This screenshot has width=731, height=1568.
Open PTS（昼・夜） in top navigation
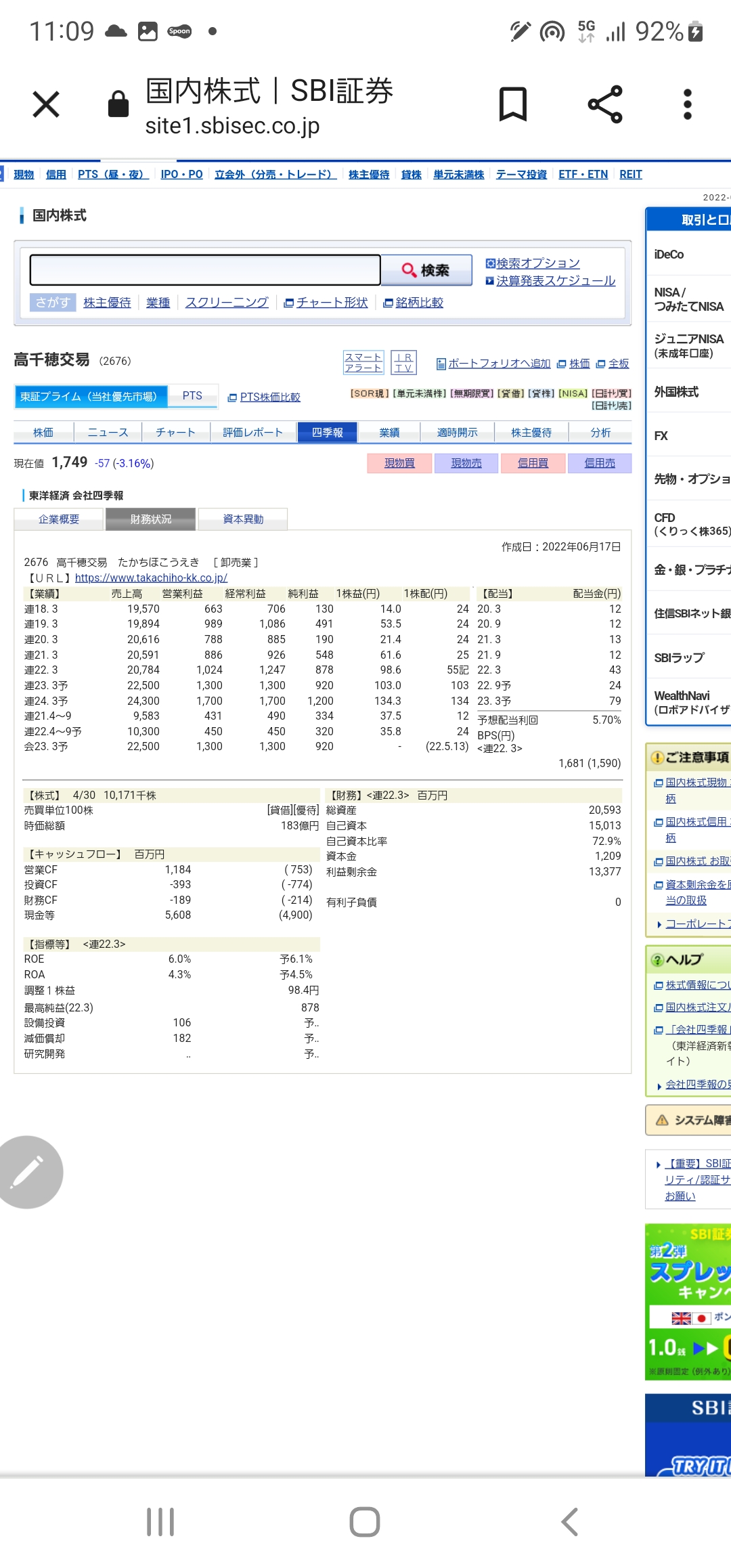pyautogui.click(x=113, y=175)
